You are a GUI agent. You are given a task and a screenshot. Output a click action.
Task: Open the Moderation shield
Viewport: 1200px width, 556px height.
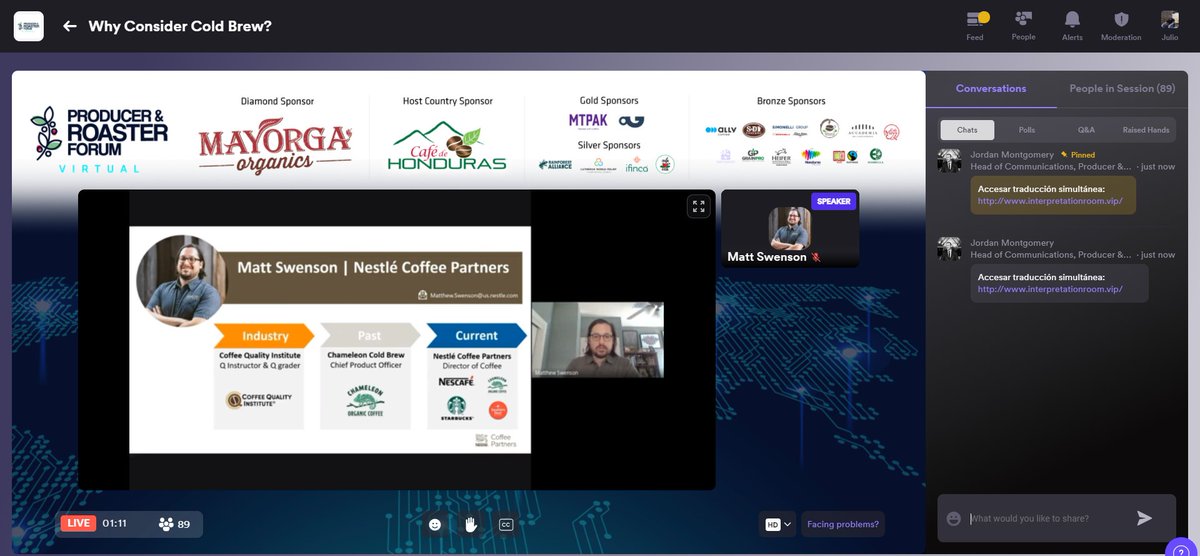pos(1121,25)
